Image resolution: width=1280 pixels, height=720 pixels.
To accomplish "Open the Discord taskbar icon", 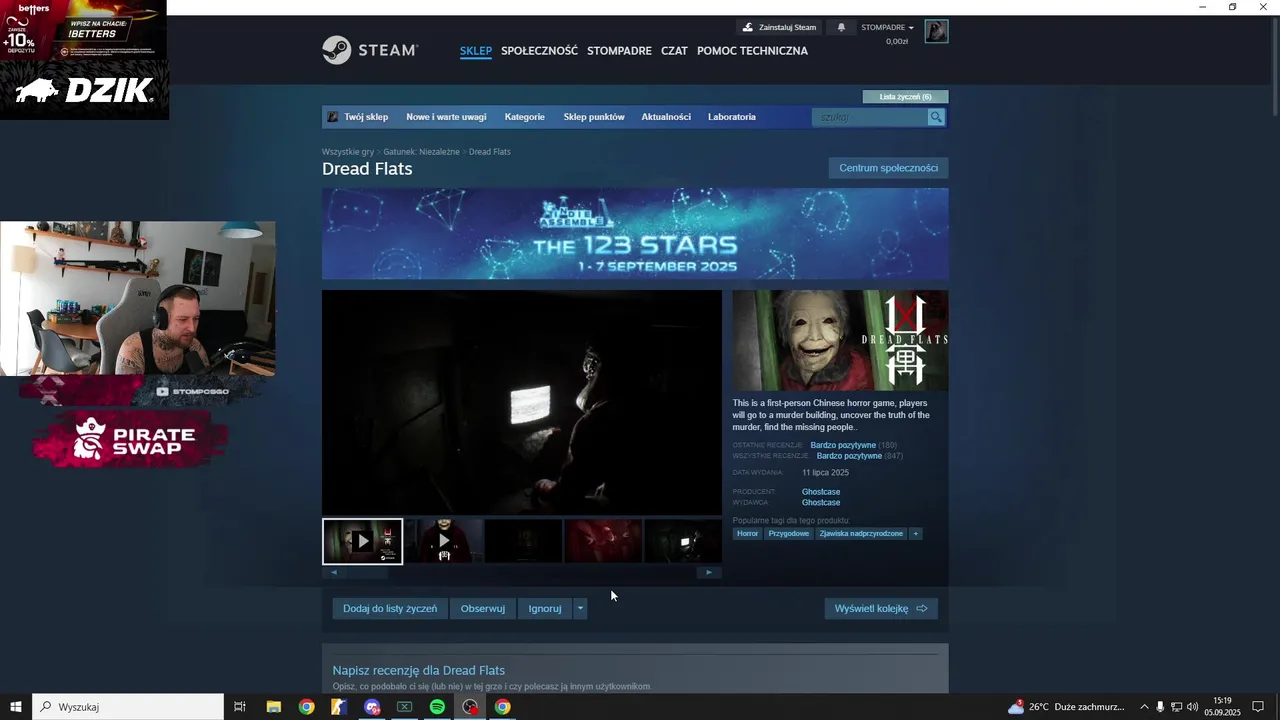I will (x=372, y=707).
